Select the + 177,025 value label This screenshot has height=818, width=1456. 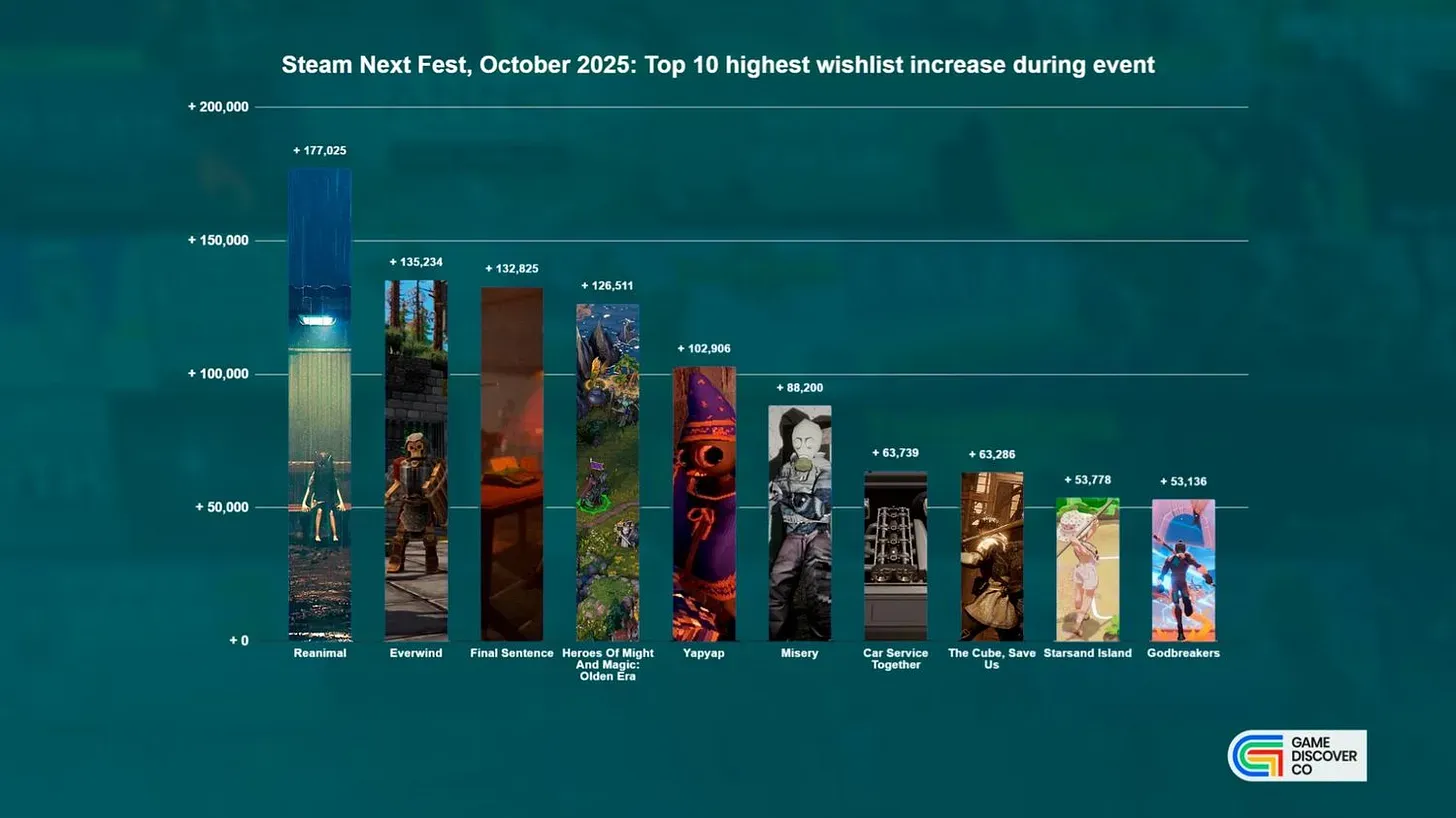(x=319, y=150)
